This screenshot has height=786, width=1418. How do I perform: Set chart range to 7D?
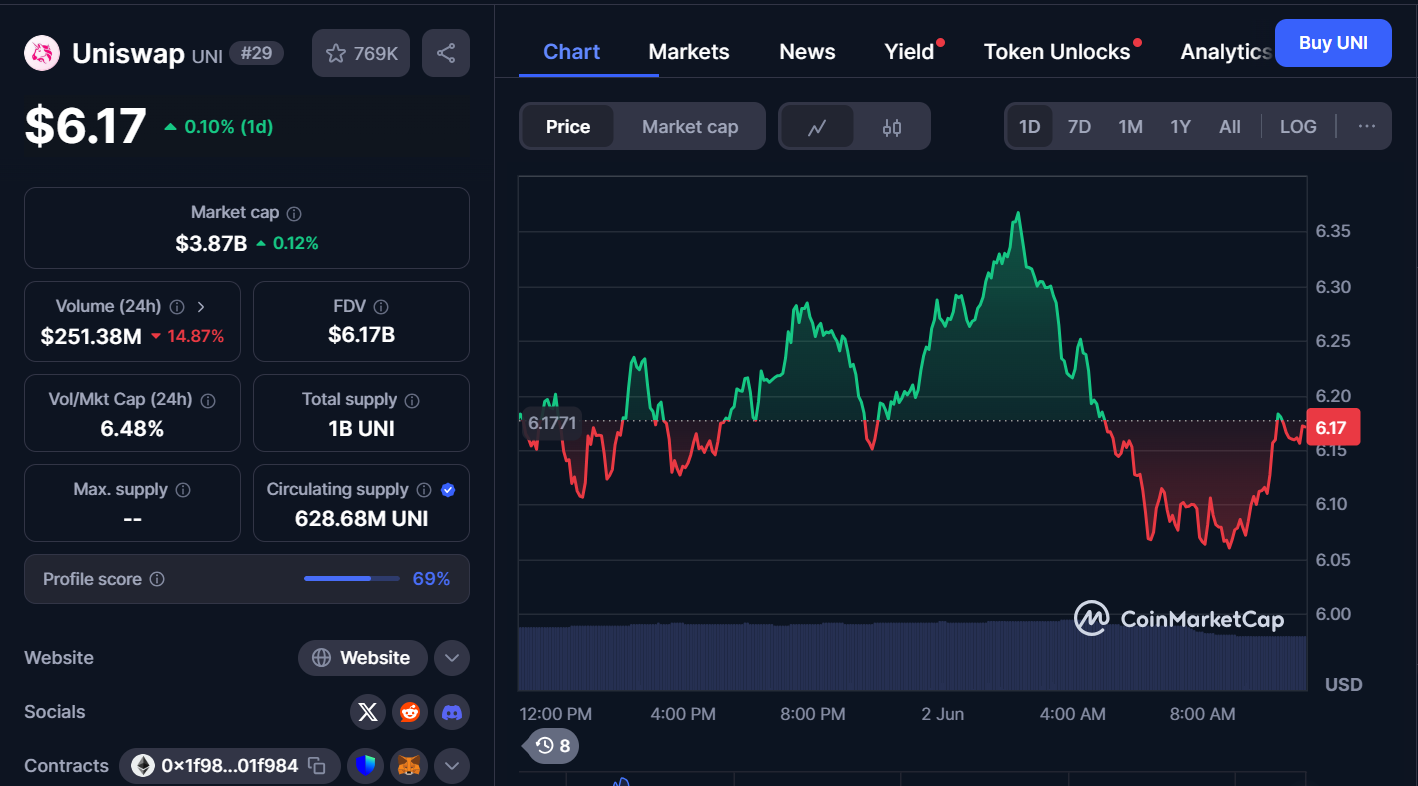point(1079,127)
